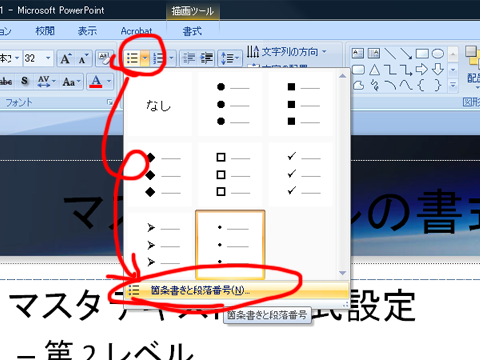Image resolution: width=480 pixels, height=360 pixels.
Task: Open 箇条書きと段落番号(N)... menu entry
Action: (237, 290)
